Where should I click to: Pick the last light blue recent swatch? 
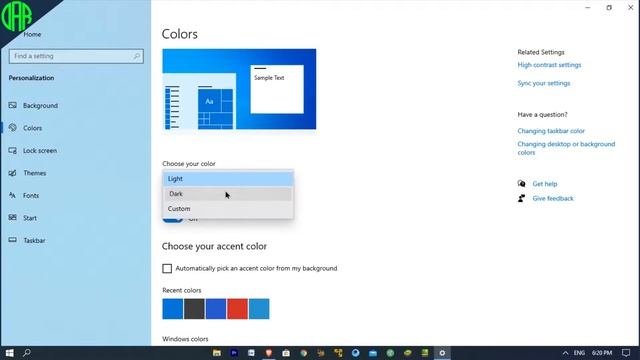click(259, 309)
